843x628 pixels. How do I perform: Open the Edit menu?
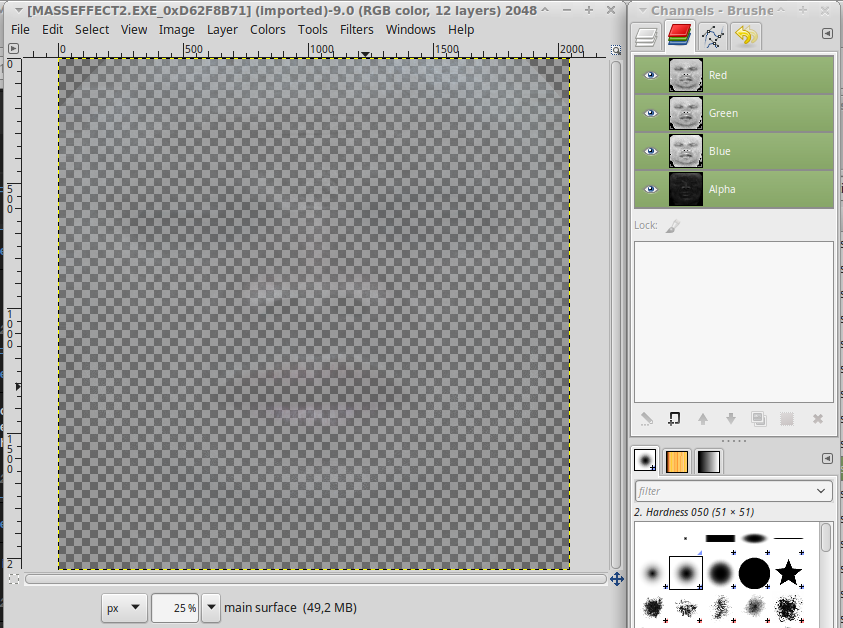(x=52, y=30)
